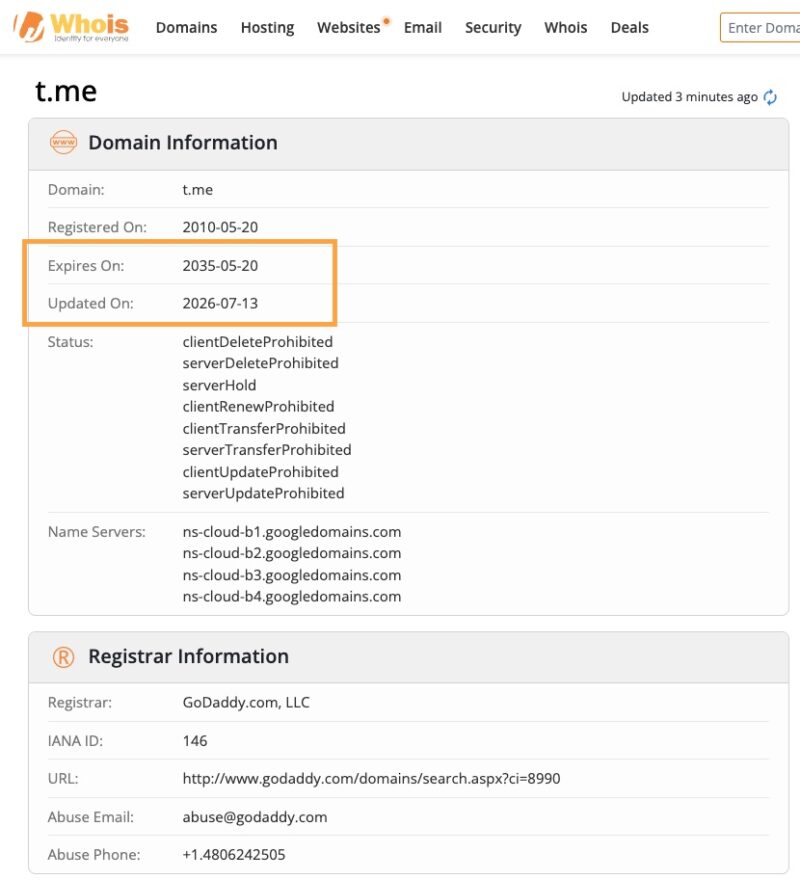The width and height of the screenshot is (800, 880).
Task: Click the R icon beside Registrar Information
Action: (x=63, y=657)
